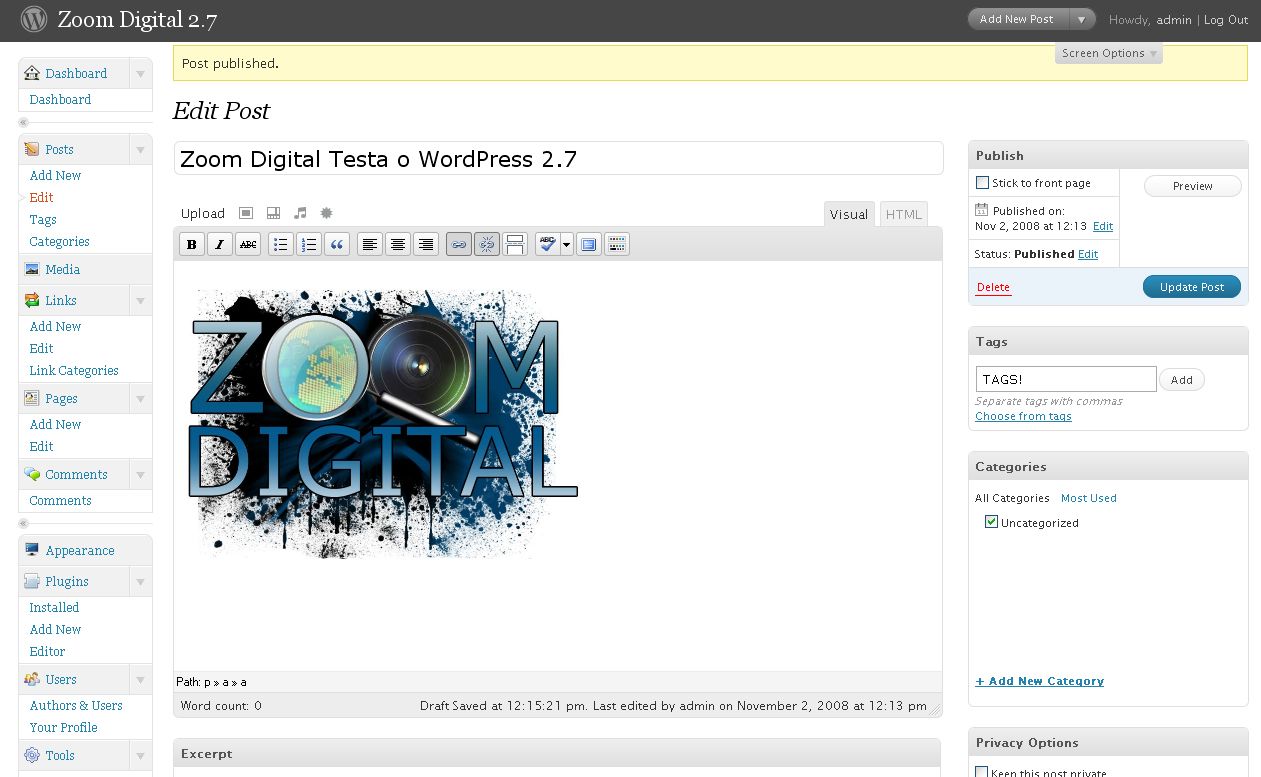The height and width of the screenshot is (777, 1261).
Task: Collapse the Plugins menu section
Action: point(140,582)
